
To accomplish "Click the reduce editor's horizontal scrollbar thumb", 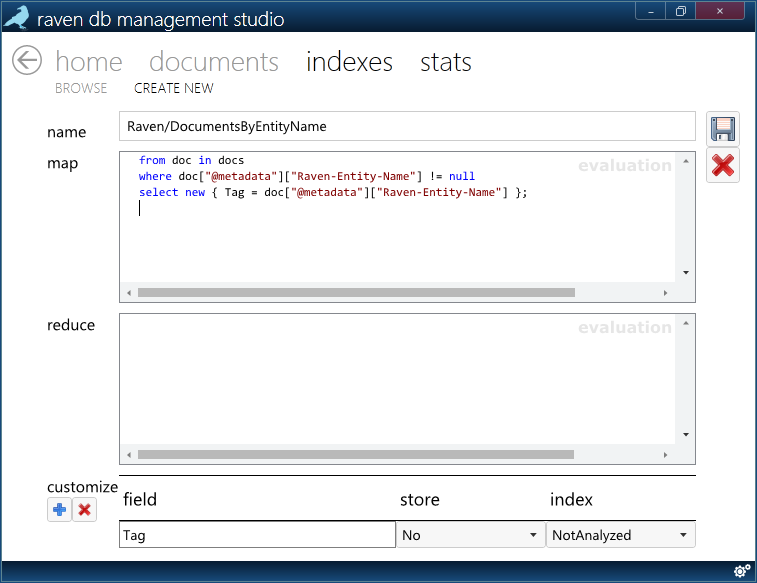I will coord(356,455).
